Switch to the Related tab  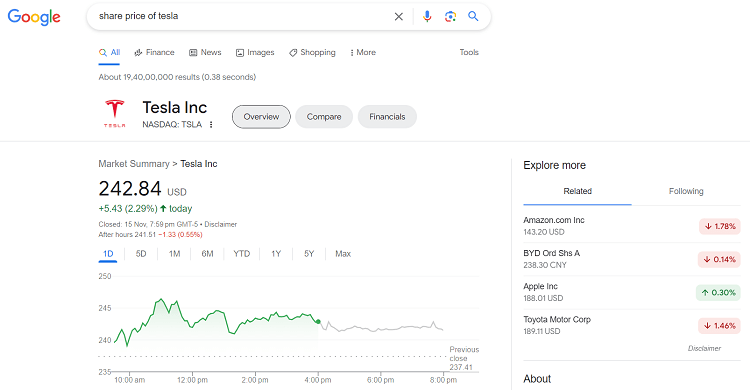click(x=577, y=191)
